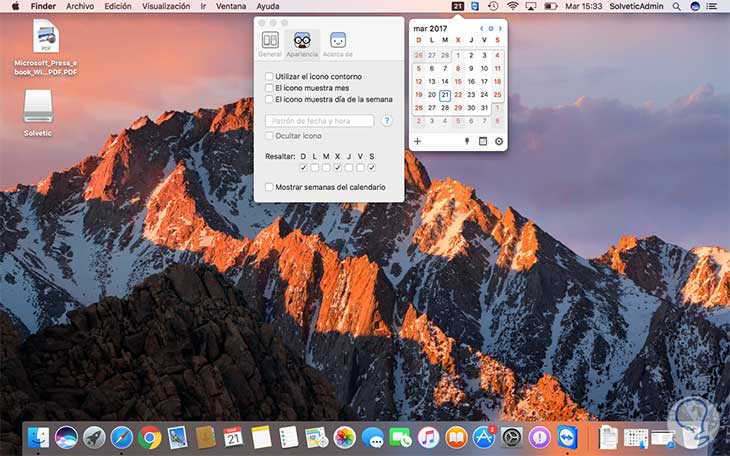
Task: Switch to the General preferences tab
Action: [x=270, y=43]
